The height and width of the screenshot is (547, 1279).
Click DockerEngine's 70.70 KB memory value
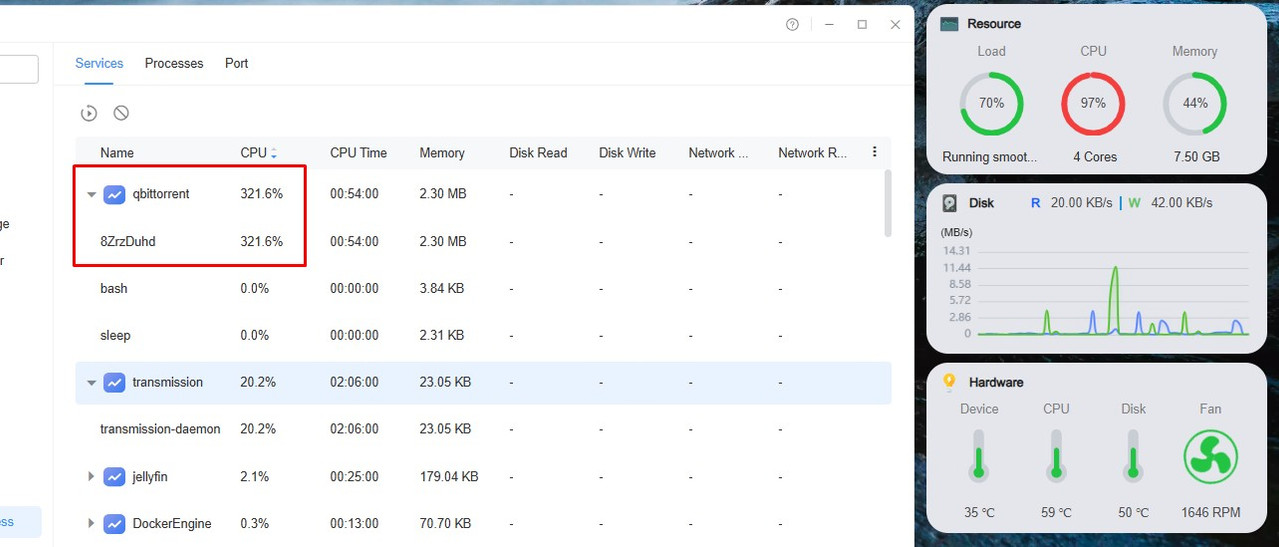click(445, 523)
